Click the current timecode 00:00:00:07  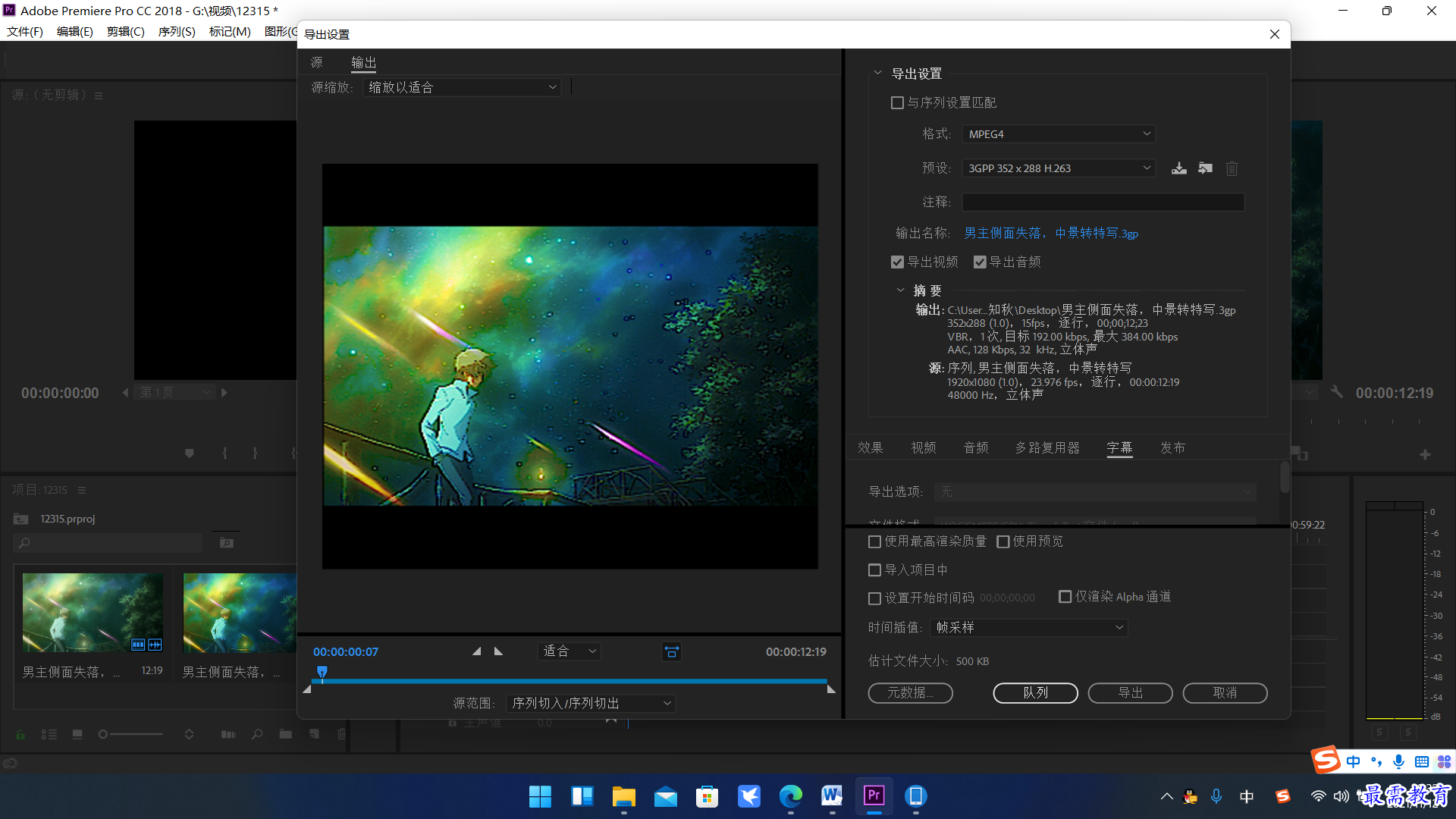(346, 652)
